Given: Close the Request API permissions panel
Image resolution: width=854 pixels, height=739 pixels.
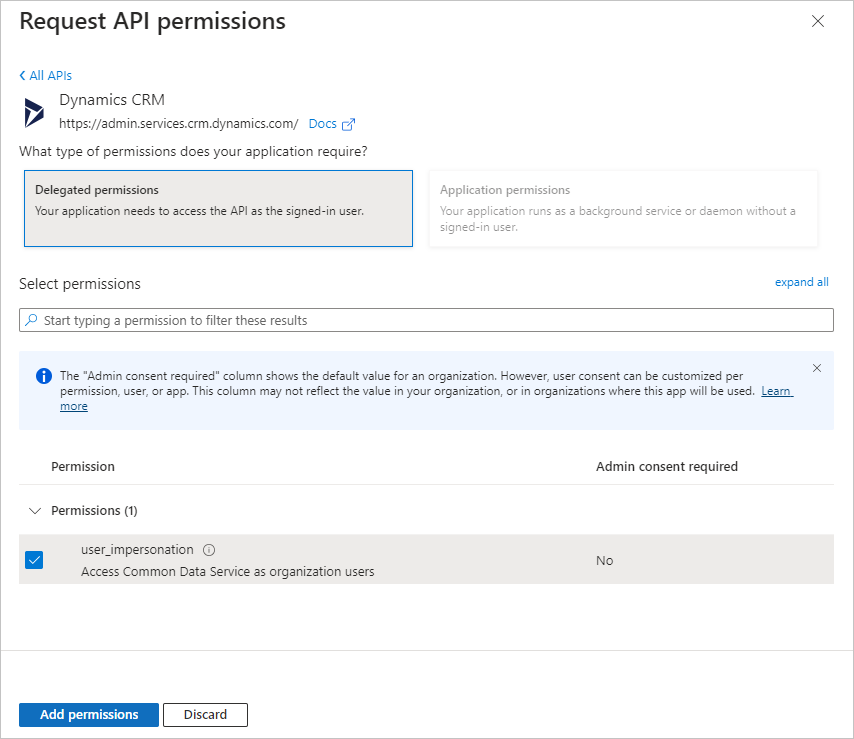Looking at the screenshot, I should 818,21.
